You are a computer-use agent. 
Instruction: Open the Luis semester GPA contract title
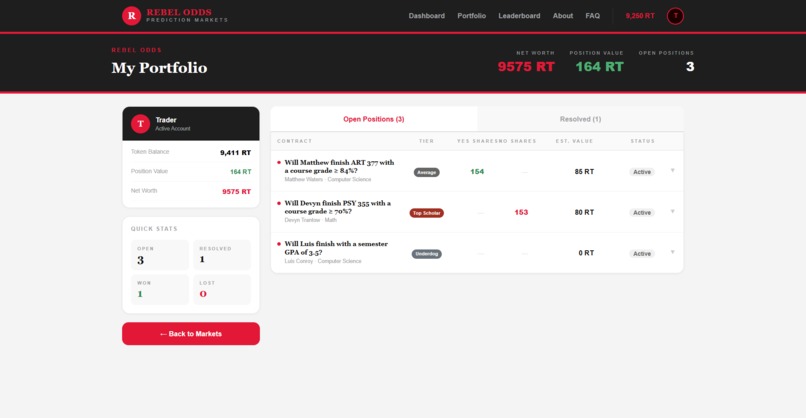pyautogui.click(x=336, y=248)
